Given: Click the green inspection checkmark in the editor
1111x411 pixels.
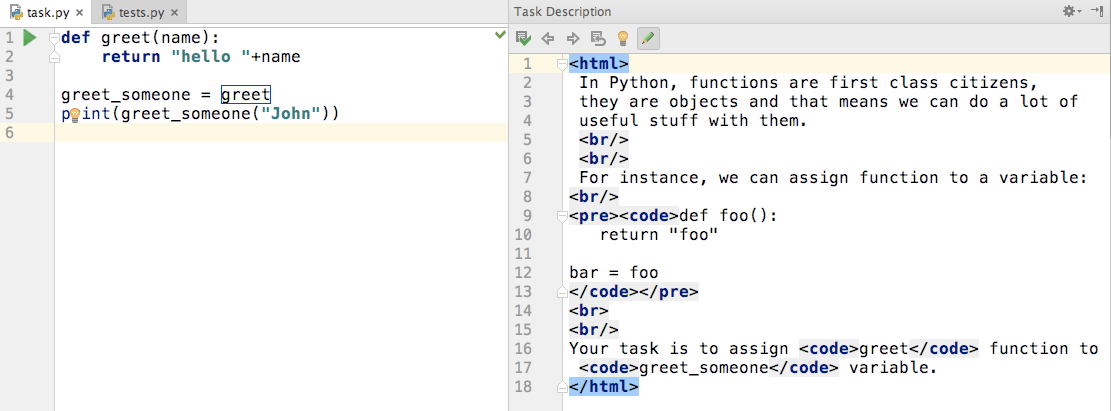Looking at the screenshot, I should click(x=500, y=35).
